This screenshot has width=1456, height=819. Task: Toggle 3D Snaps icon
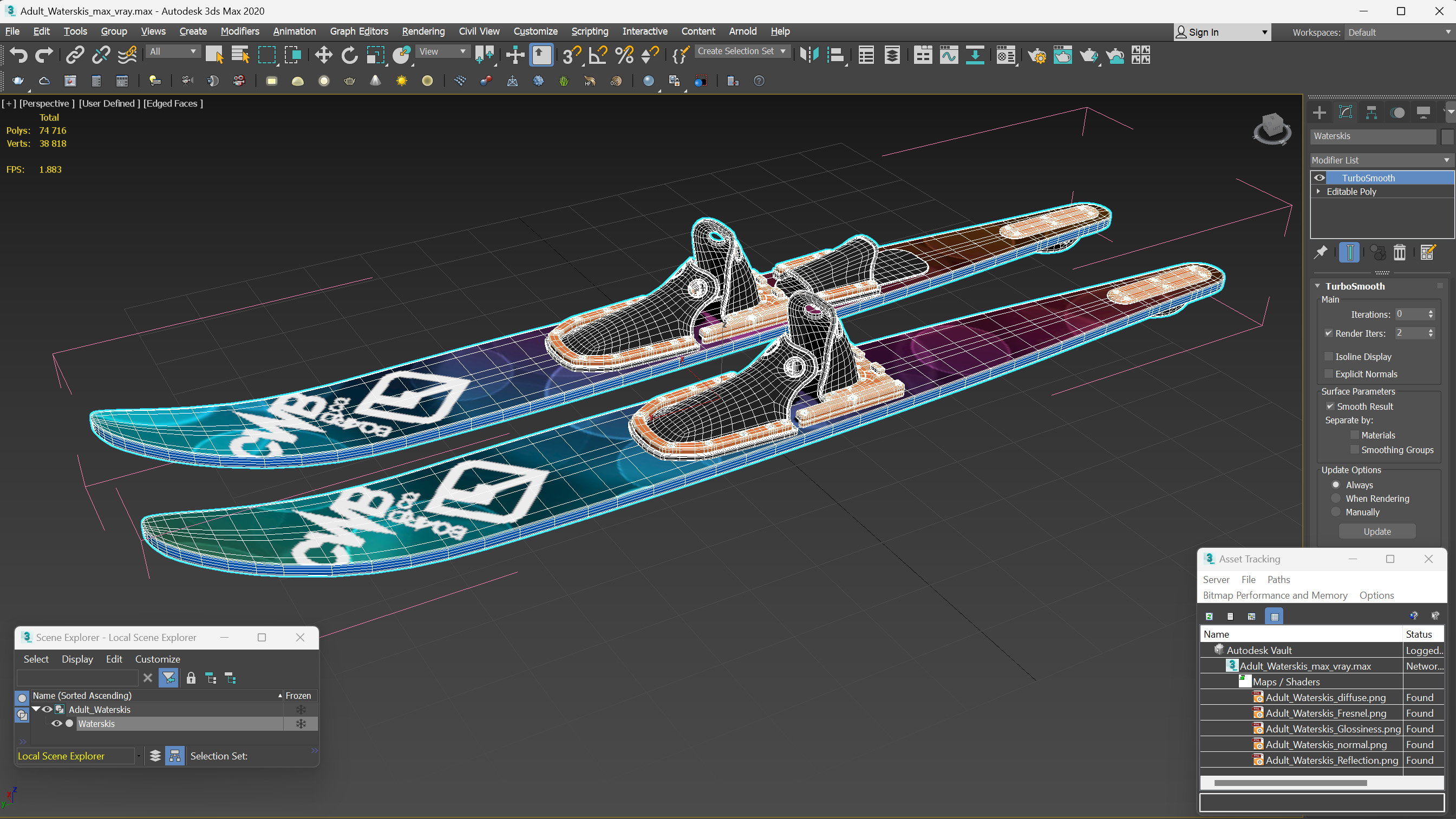pyautogui.click(x=571, y=55)
